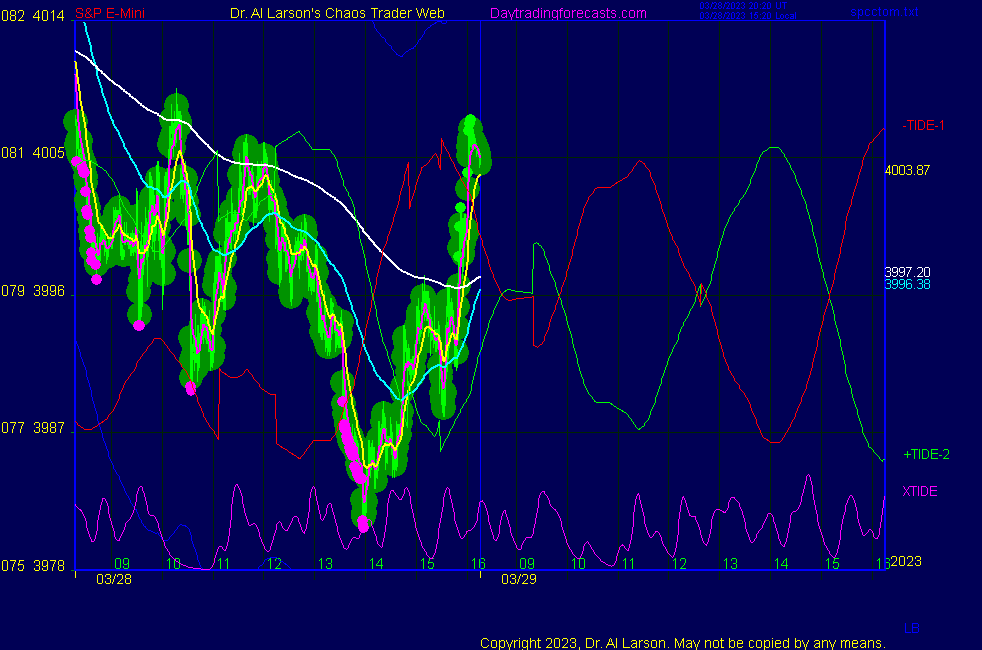
Task: Click the "S&P E-Mini" chart title
Action: 110,13
